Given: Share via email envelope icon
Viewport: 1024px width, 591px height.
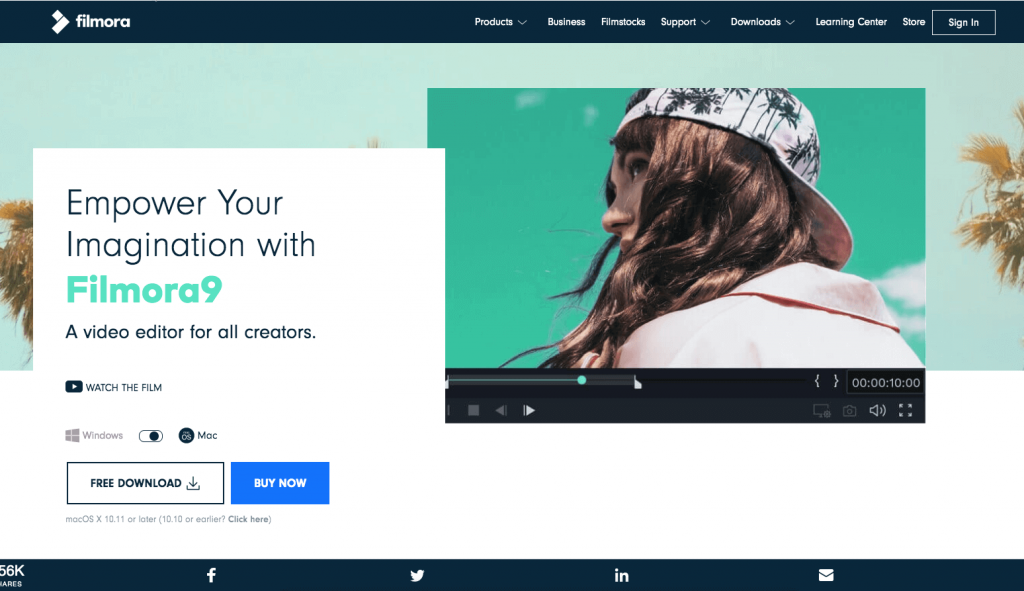Looking at the screenshot, I should [826, 575].
